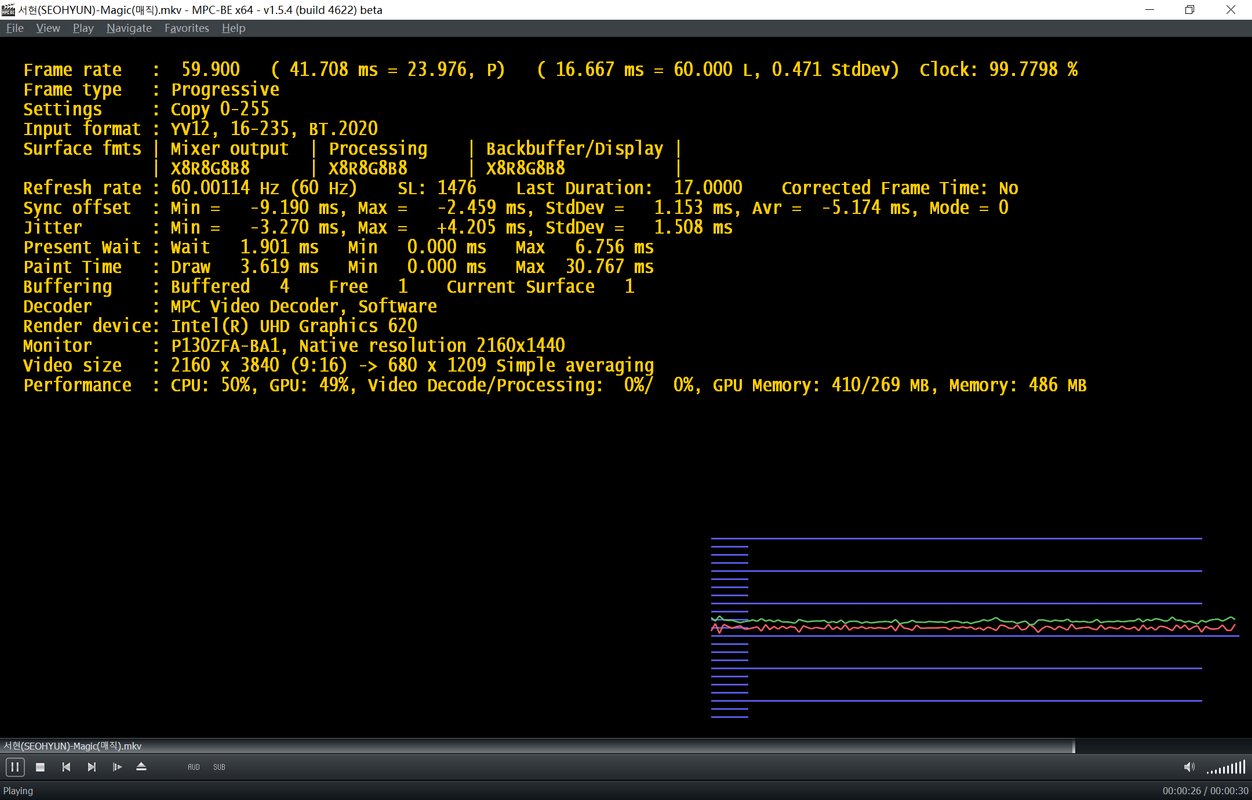
Task: Click the "Playing" status text
Action: 18,791
